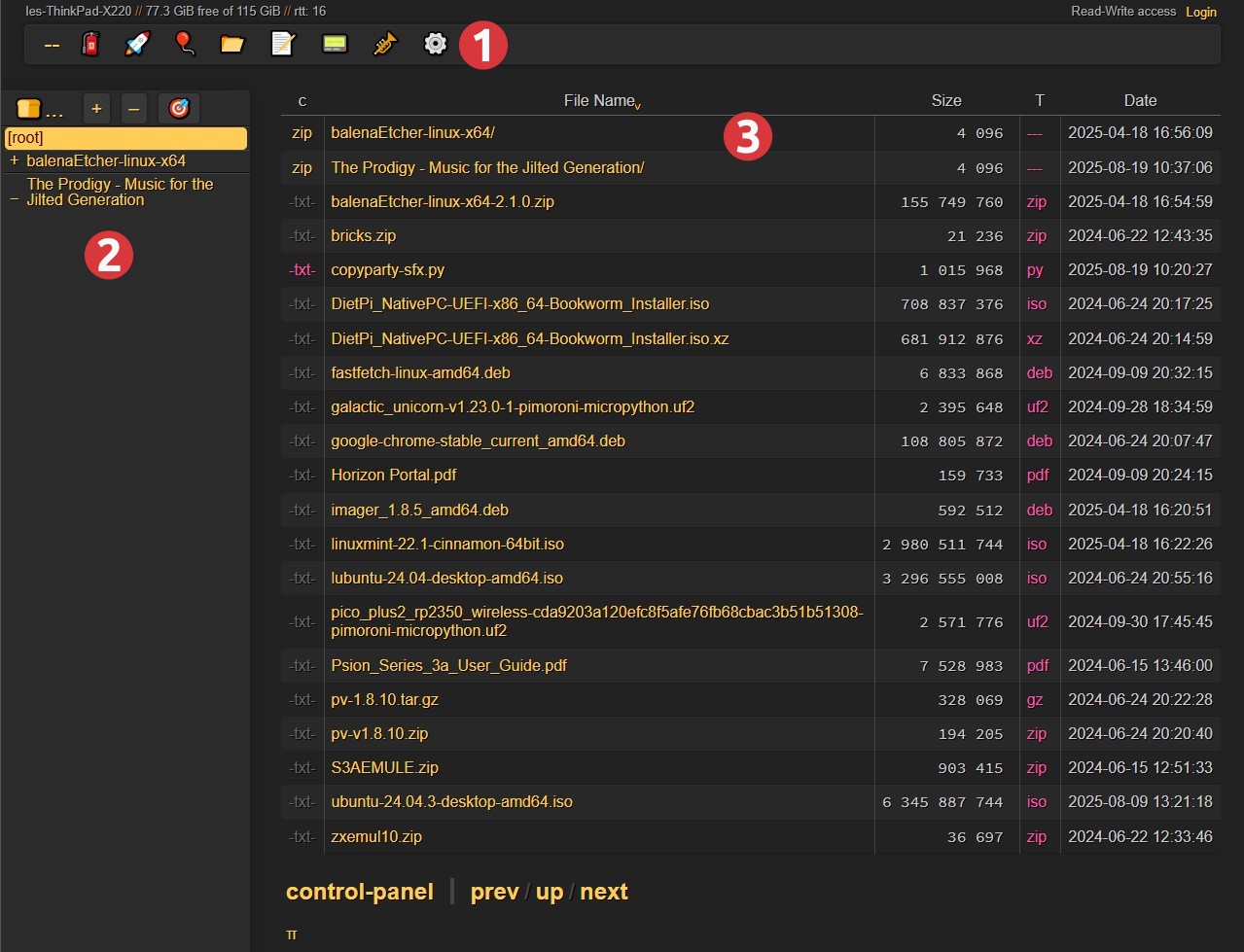Click the Login link
Viewport: 1244px width, 952px height.
click(1201, 12)
